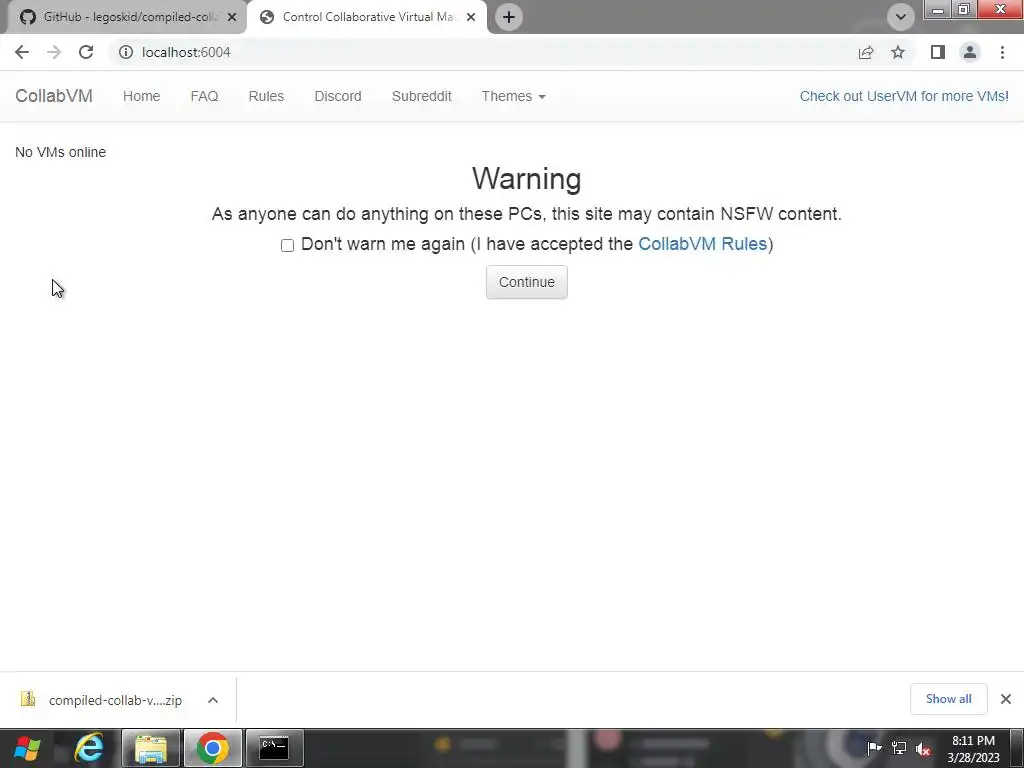The height and width of the screenshot is (768, 1024).
Task: Follow 'Check out UserVM for more VMs!' link
Action: [x=904, y=96]
